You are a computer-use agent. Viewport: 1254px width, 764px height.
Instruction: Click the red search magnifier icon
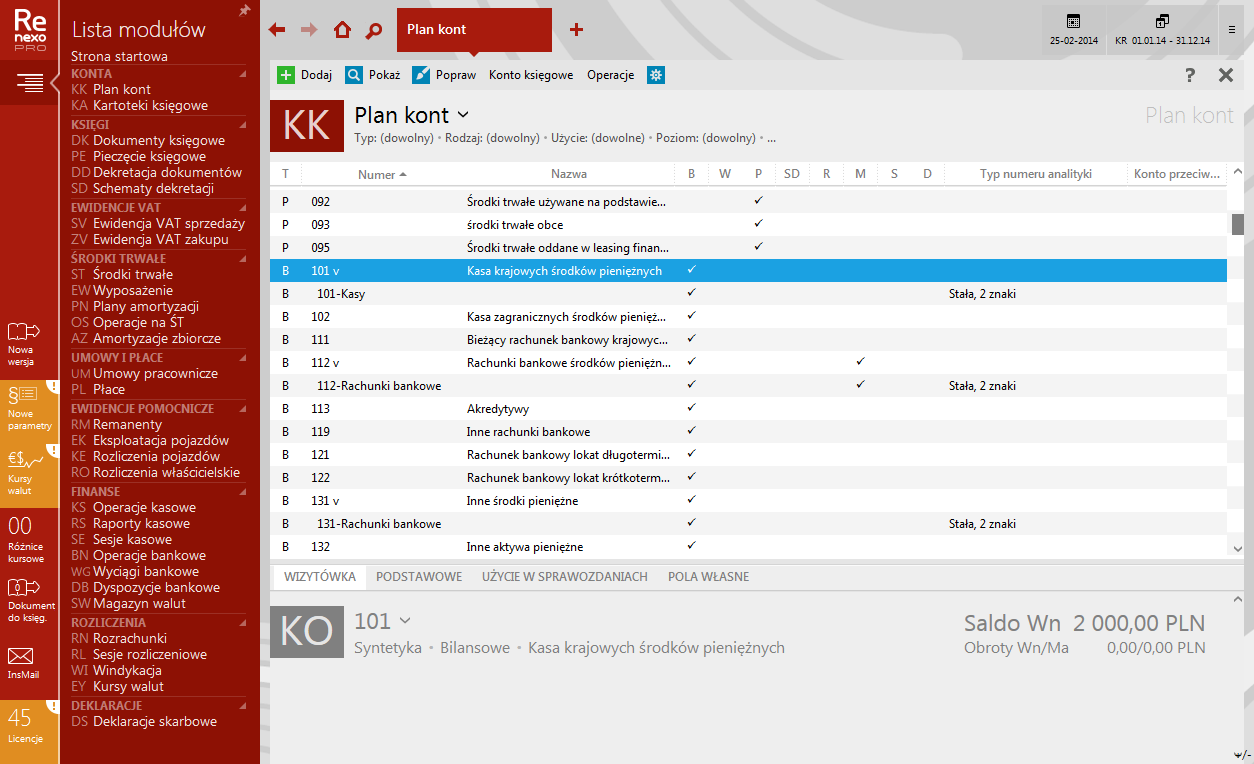click(x=374, y=30)
